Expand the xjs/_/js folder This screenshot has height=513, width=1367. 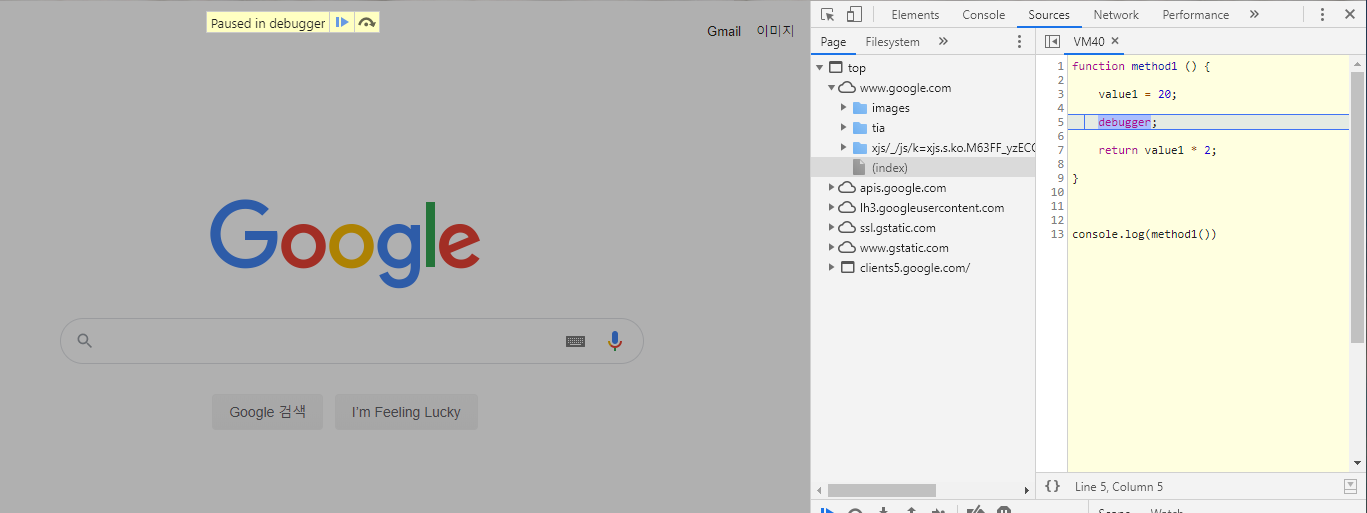[843, 148]
